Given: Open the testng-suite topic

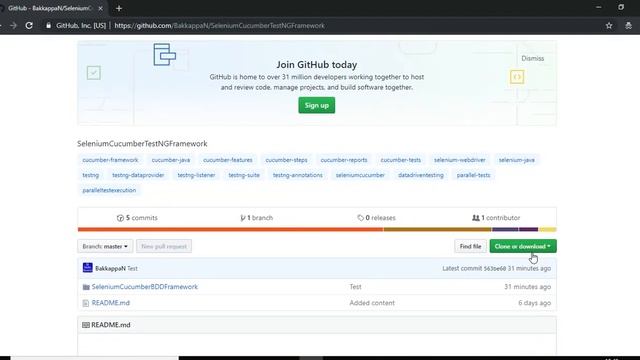Looking at the screenshot, I should pos(244,175).
